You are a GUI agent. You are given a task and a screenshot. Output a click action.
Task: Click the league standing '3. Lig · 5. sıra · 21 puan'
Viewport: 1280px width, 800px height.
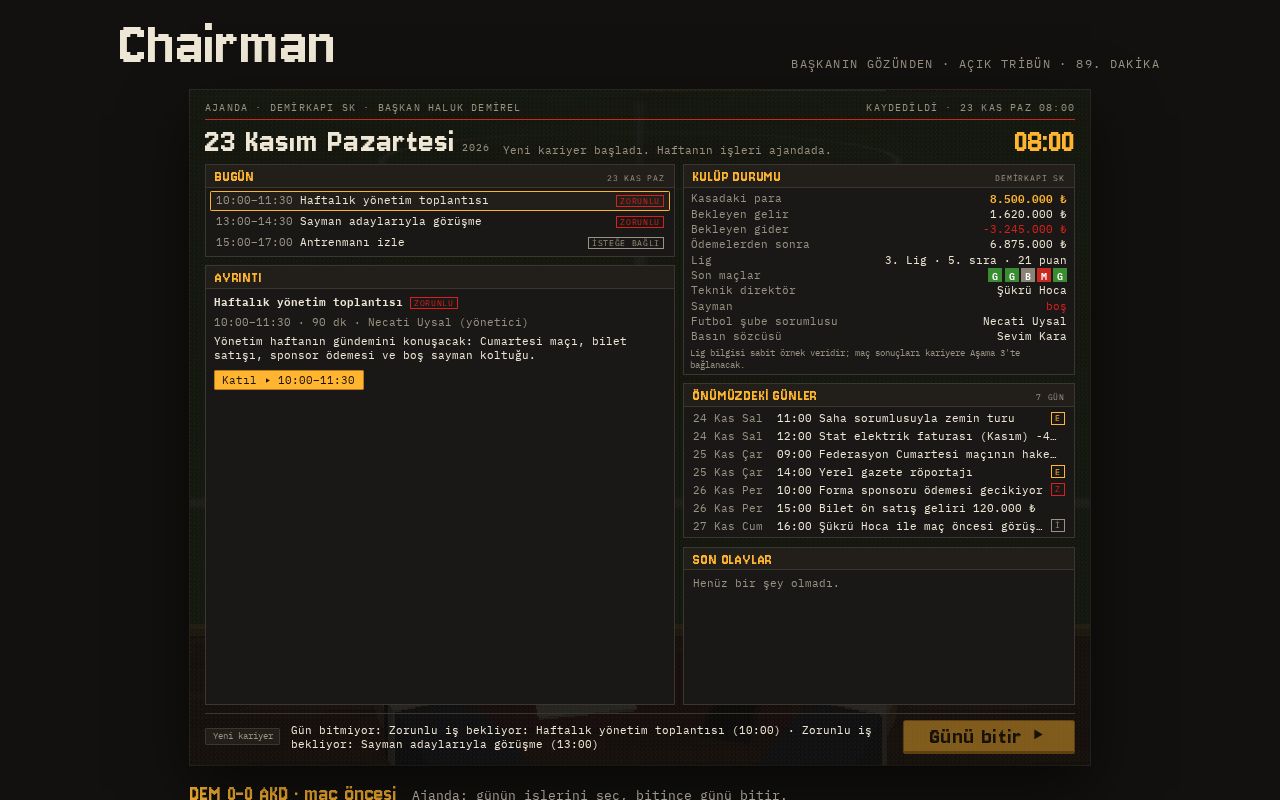976,260
